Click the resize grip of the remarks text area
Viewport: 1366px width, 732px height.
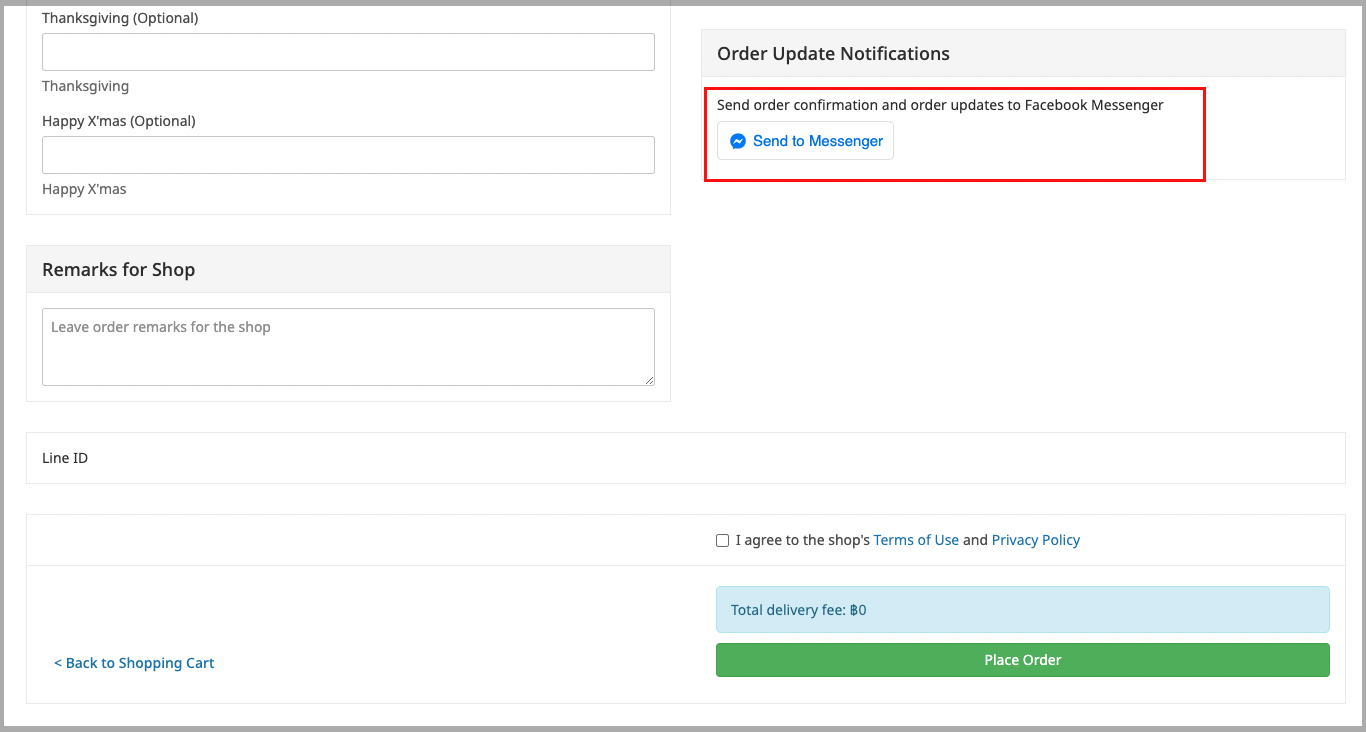(x=649, y=380)
